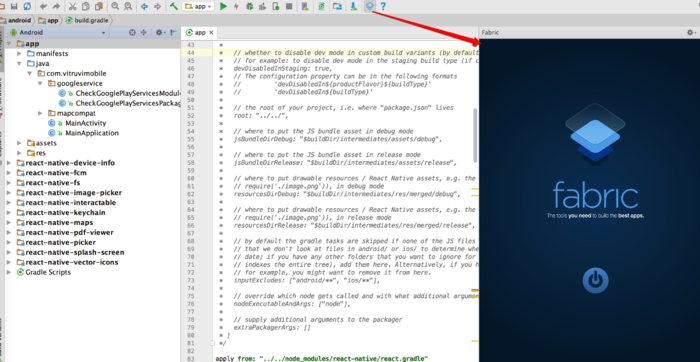Screen dimensions: 700x362
Task: Expand the manifests folder
Action: tap(19, 54)
